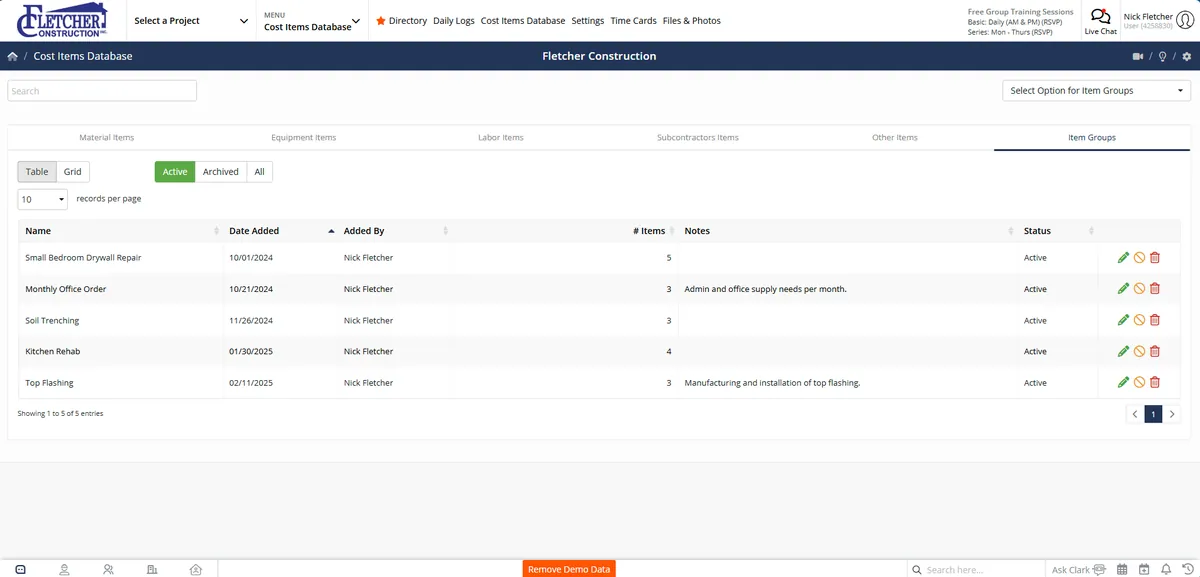The height and width of the screenshot is (577, 1200).
Task: Show Archived item groups
Action: [221, 172]
